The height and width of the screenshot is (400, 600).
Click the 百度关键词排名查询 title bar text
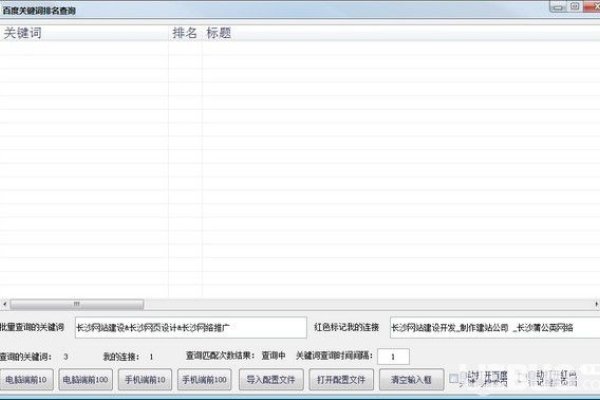click(x=39, y=11)
